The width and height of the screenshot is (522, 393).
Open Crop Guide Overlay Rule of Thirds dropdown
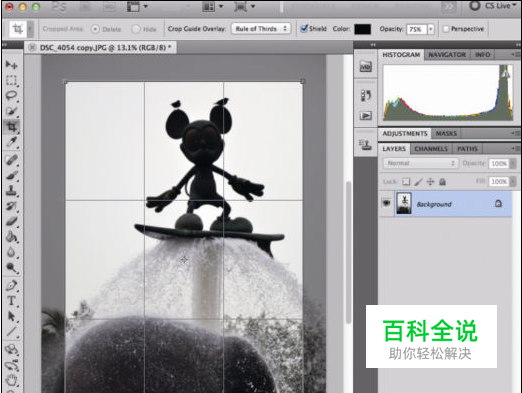pyautogui.click(x=261, y=29)
